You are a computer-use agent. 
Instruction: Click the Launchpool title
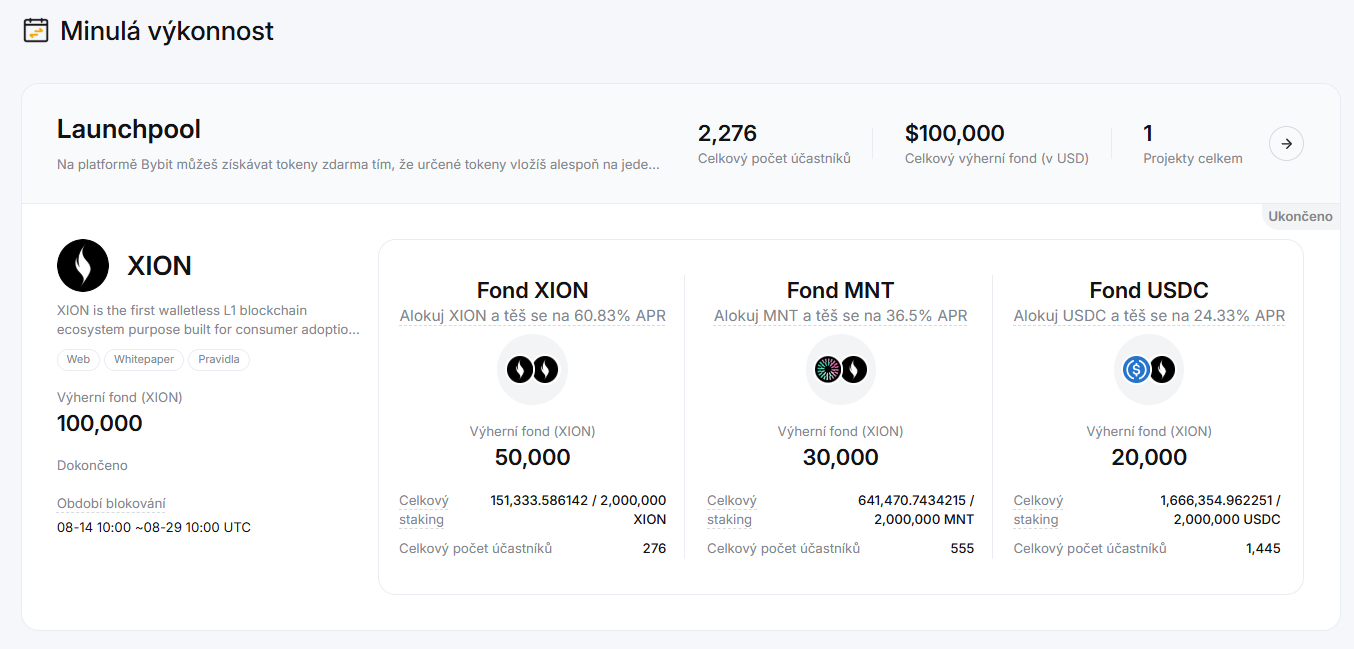click(129, 130)
